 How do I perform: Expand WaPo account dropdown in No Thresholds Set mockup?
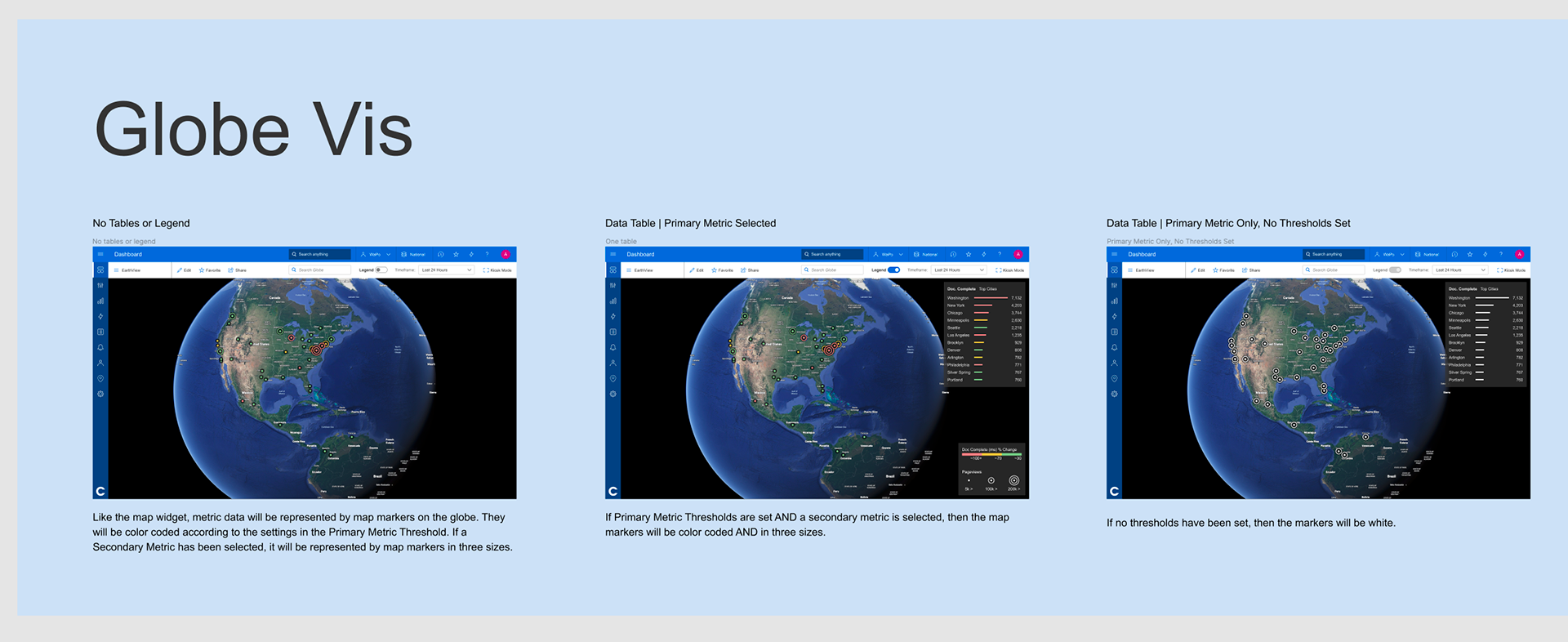click(x=1390, y=254)
